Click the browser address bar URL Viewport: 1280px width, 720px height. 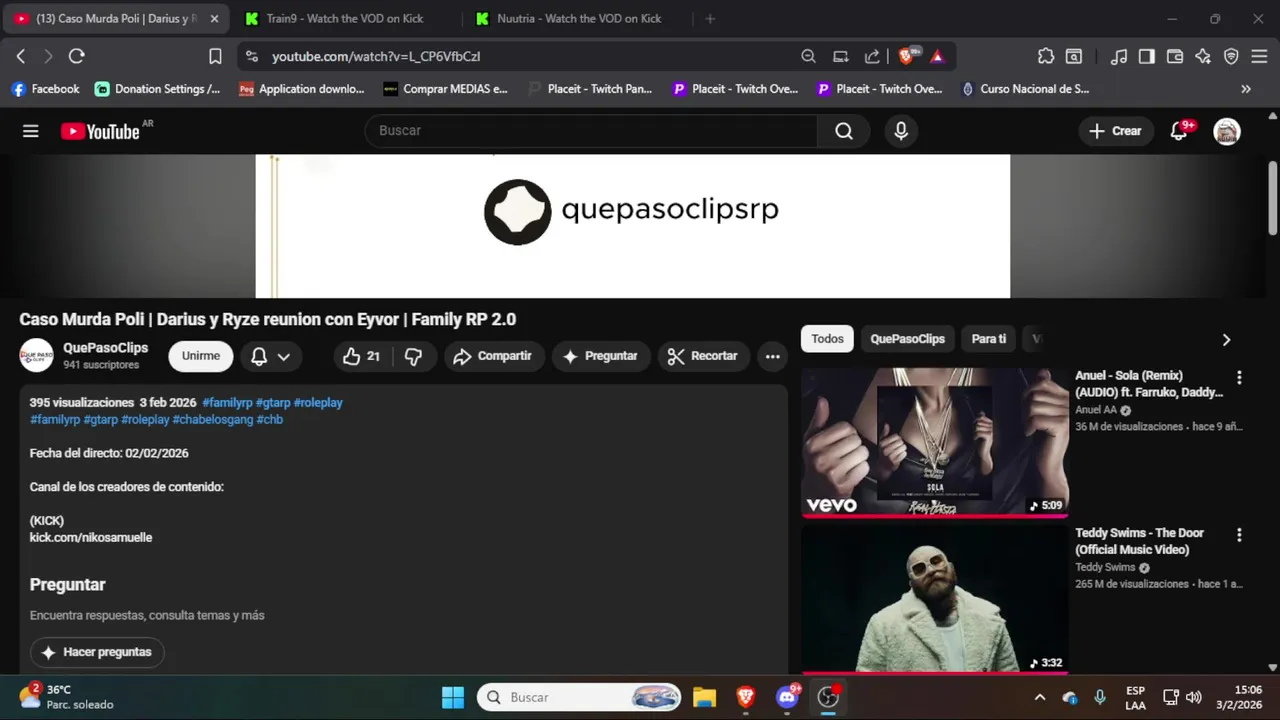point(376,57)
